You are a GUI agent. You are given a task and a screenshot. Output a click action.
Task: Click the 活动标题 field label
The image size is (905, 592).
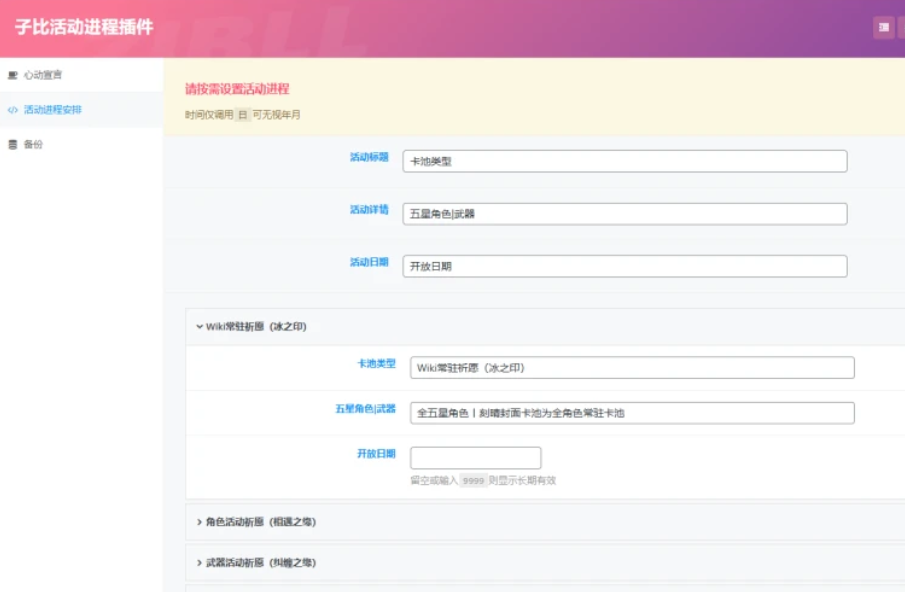368,158
